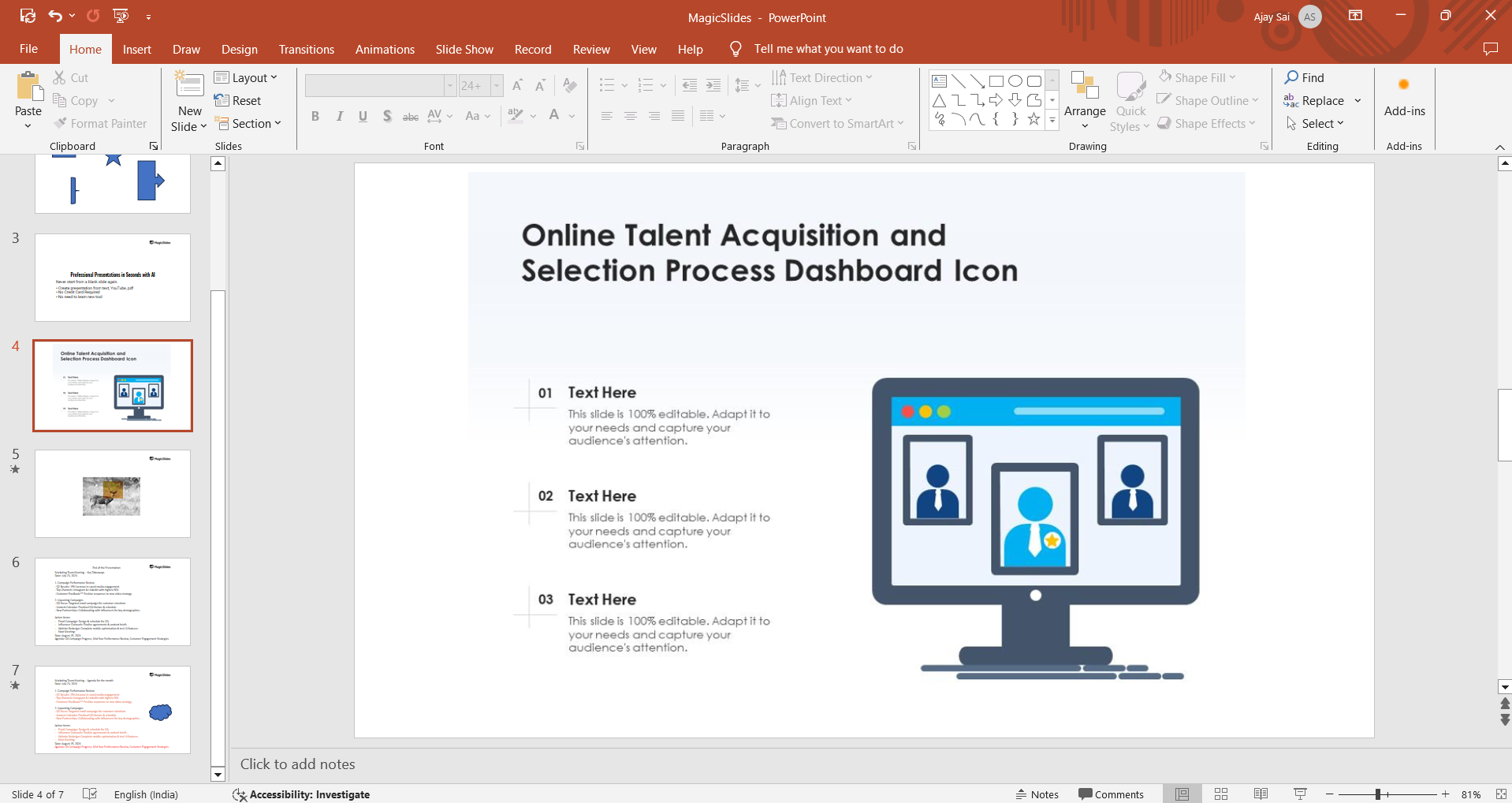Viewport: 1512px width, 803px height.
Task: Switch to Normal view
Action: pyautogui.click(x=1182, y=794)
